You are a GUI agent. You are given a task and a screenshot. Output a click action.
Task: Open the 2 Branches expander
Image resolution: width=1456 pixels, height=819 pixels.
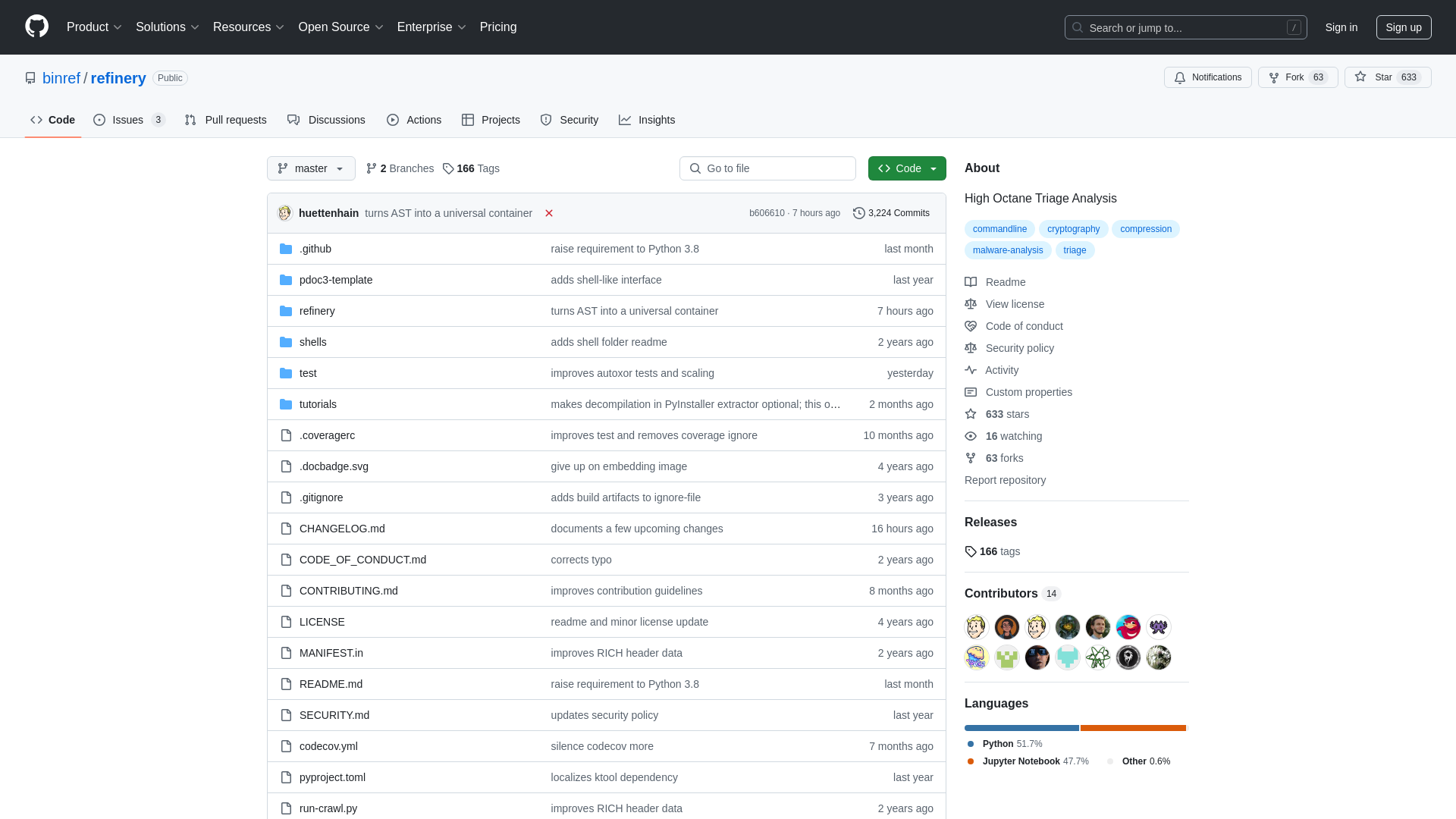400,168
